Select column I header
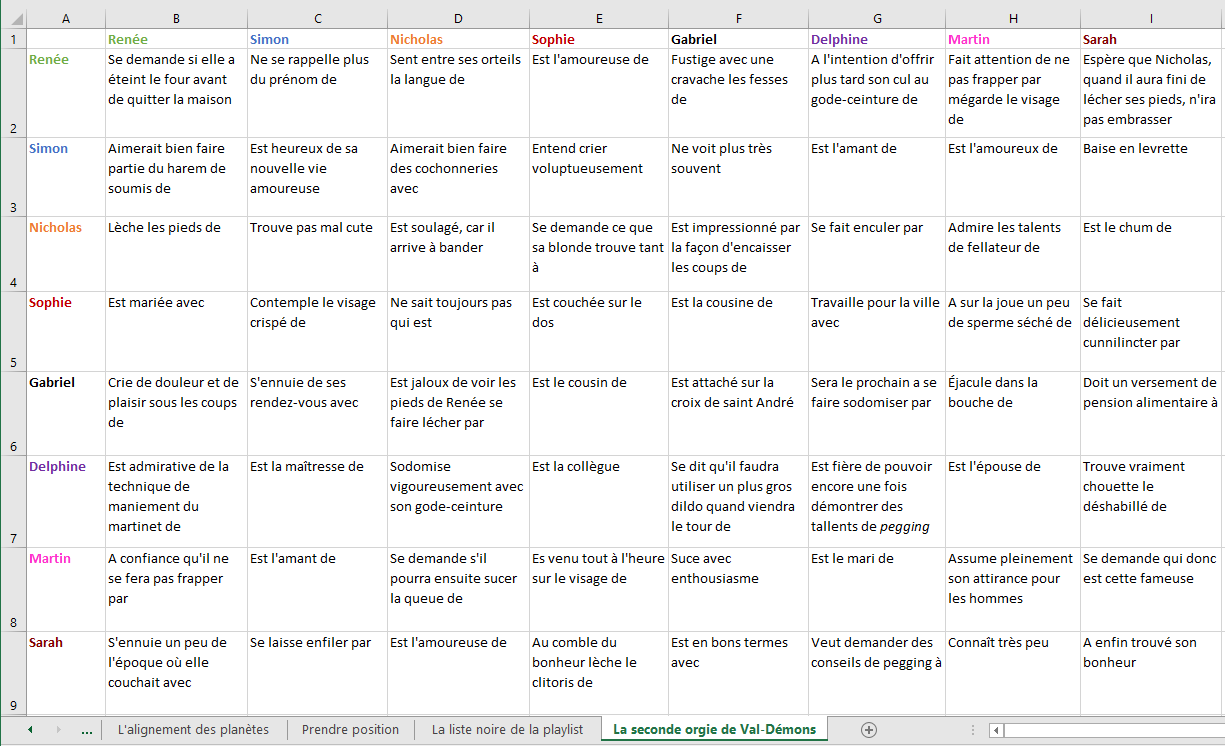 pos(1152,18)
